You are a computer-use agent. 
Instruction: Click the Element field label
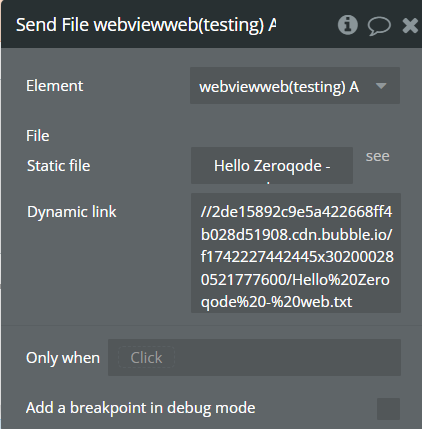tap(55, 86)
